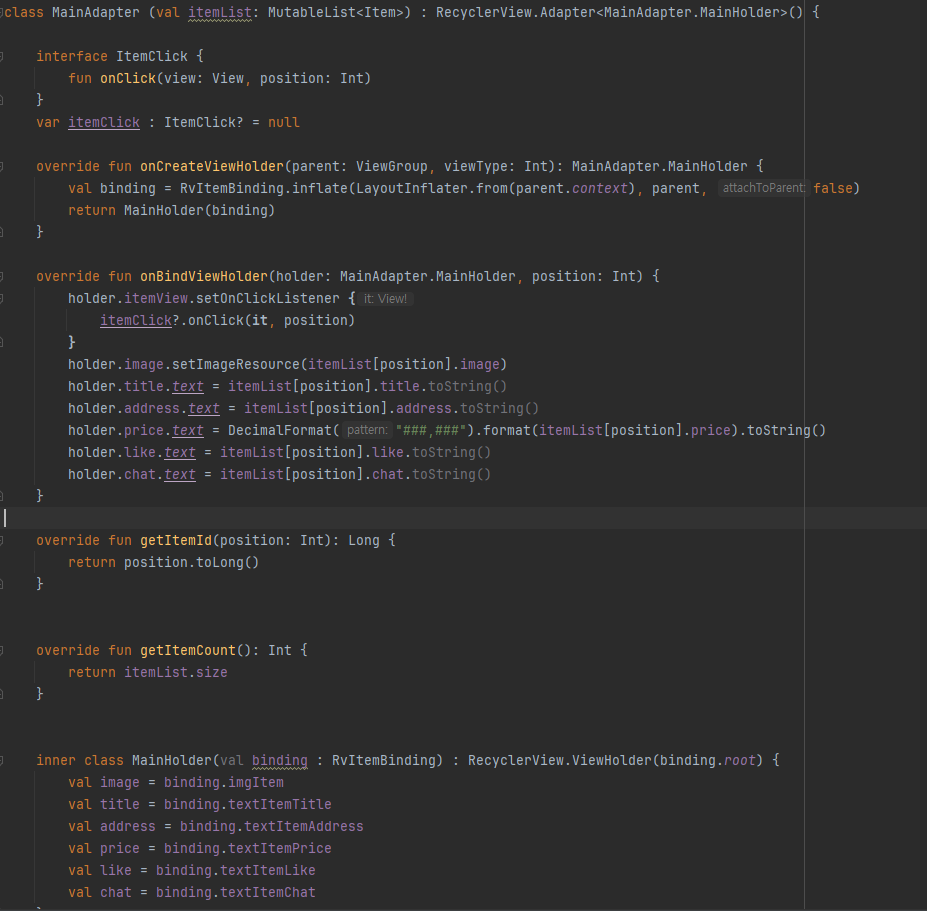Click the toString() call on the holder.address line
The width and height of the screenshot is (927, 911).
[x=500, y=409]
